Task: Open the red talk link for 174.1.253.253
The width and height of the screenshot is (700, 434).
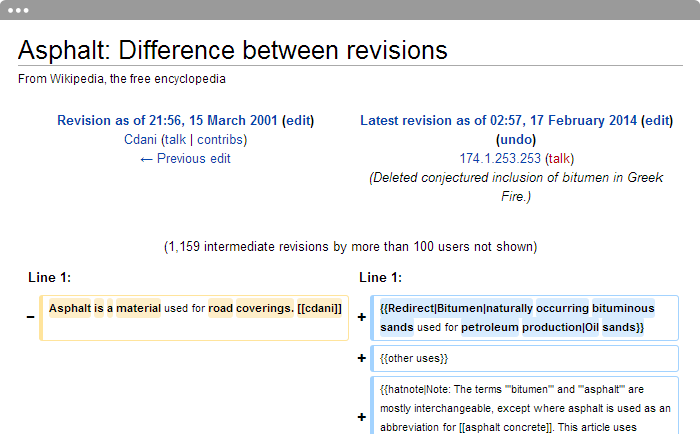Action: 559,159
